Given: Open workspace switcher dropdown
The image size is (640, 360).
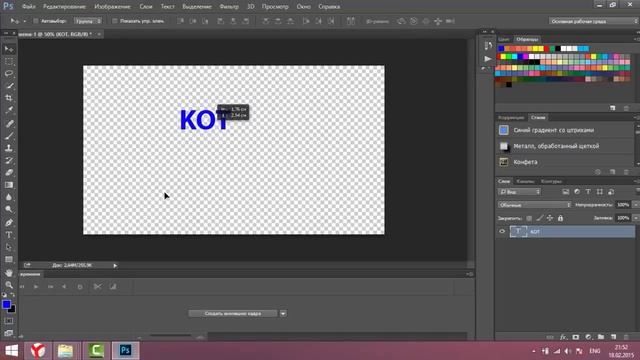Looking at the screenshot, I should point(593,21).
